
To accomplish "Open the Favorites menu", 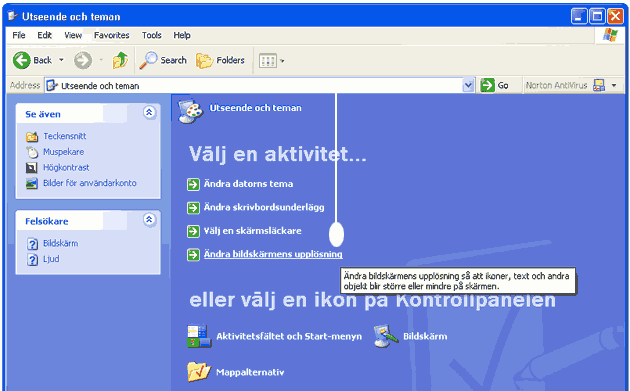I will point(112,35).
